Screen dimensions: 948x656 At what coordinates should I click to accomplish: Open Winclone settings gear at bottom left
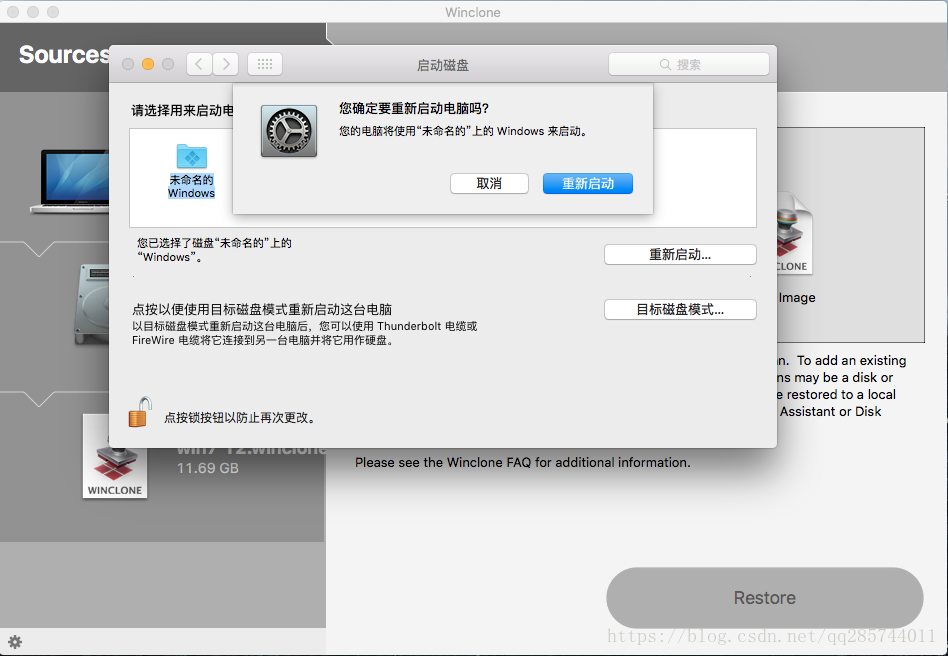(15, 641)
